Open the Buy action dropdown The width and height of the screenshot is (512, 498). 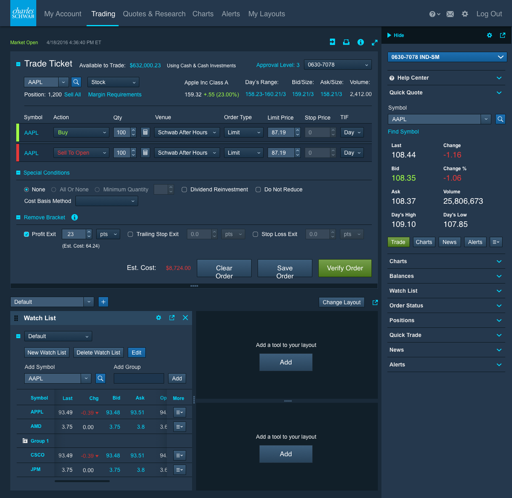tap(81, 132)
